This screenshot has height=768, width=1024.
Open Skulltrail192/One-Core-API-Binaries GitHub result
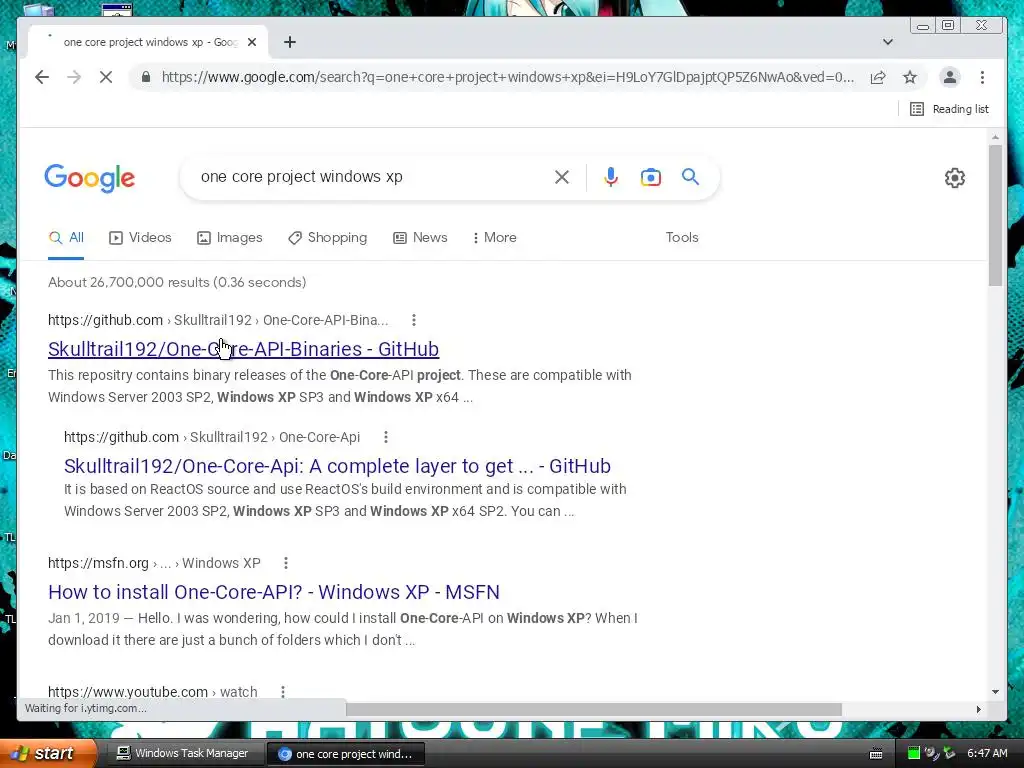(244, 349)
